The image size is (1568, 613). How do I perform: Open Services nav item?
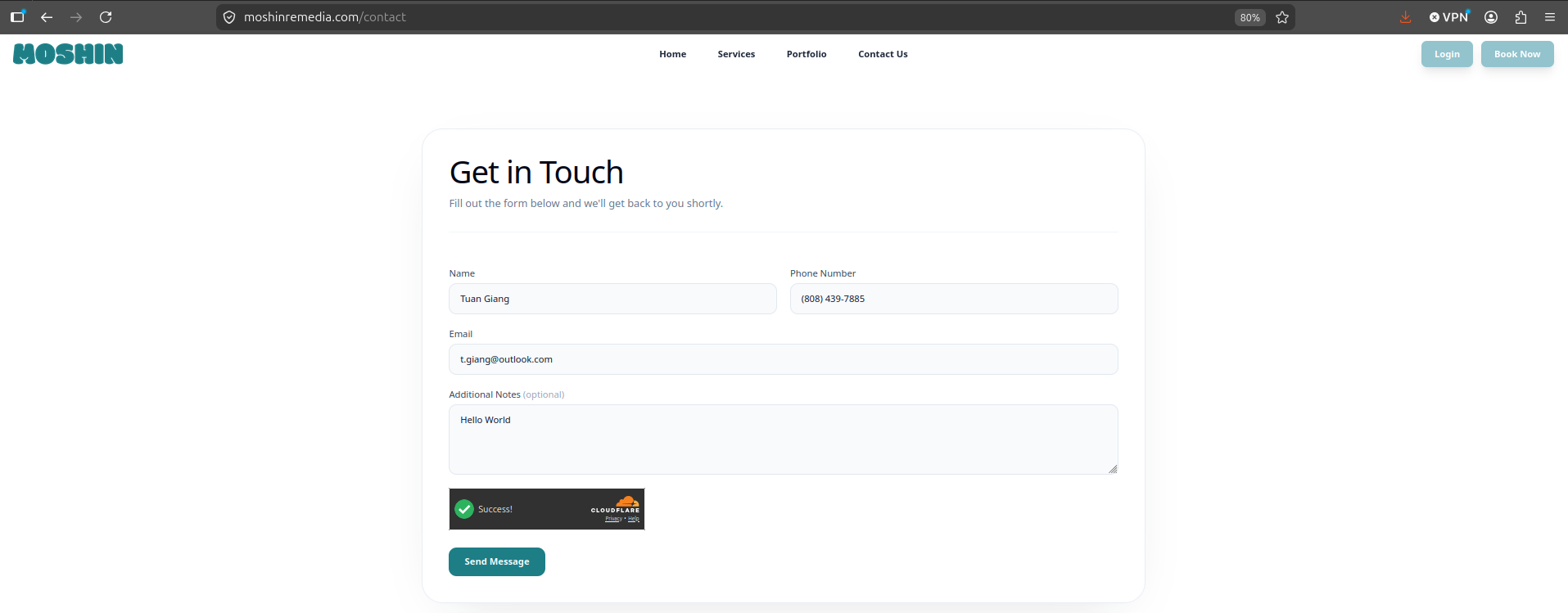(736, 54)
